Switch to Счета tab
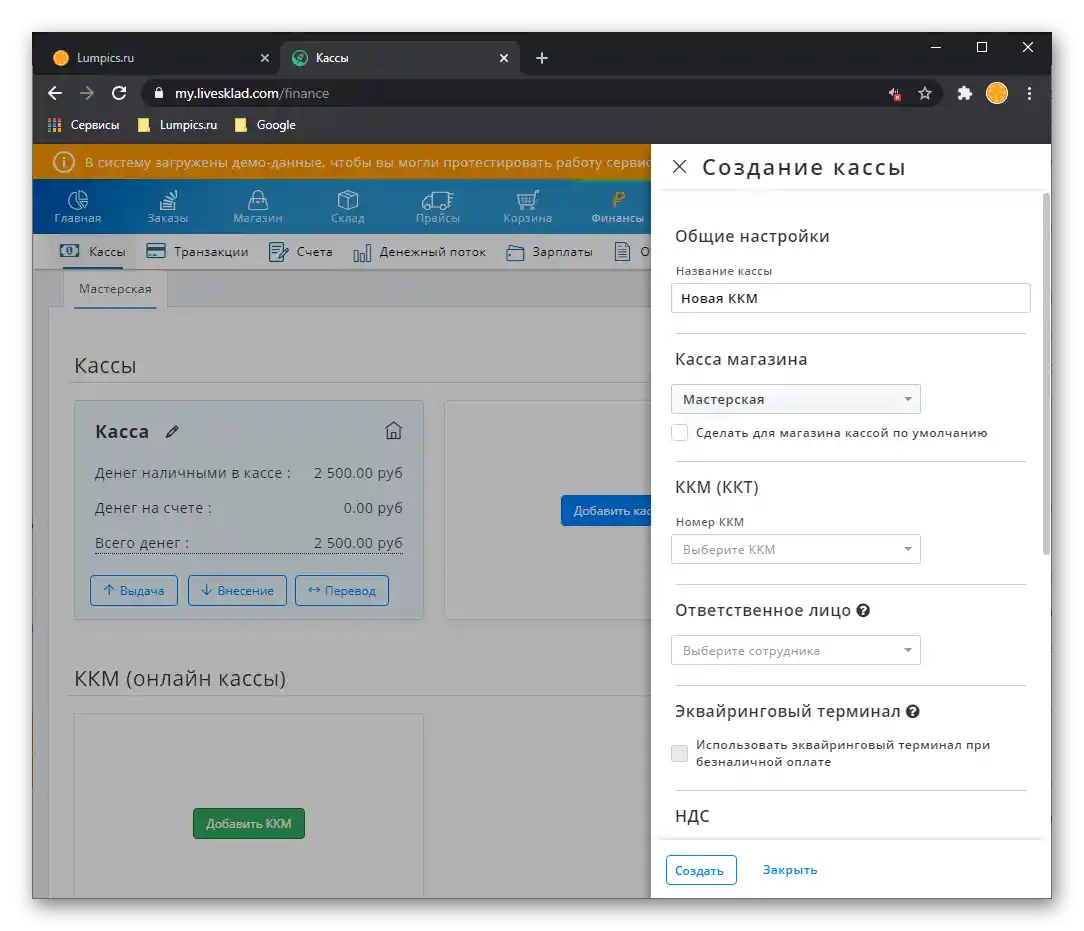Screen dimensions: 1084x931 point(301,252)
